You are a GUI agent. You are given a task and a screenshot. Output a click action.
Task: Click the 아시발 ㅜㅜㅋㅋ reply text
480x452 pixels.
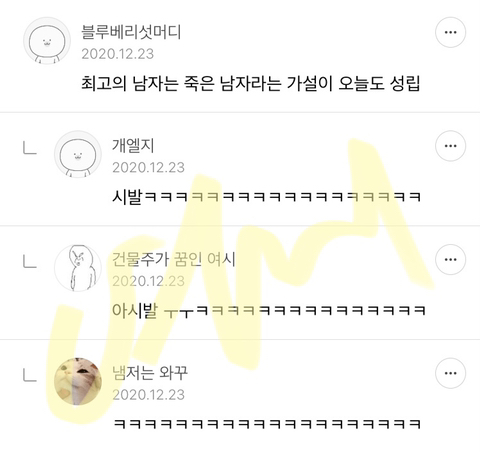pyautogui.click(x=269, y=311)
